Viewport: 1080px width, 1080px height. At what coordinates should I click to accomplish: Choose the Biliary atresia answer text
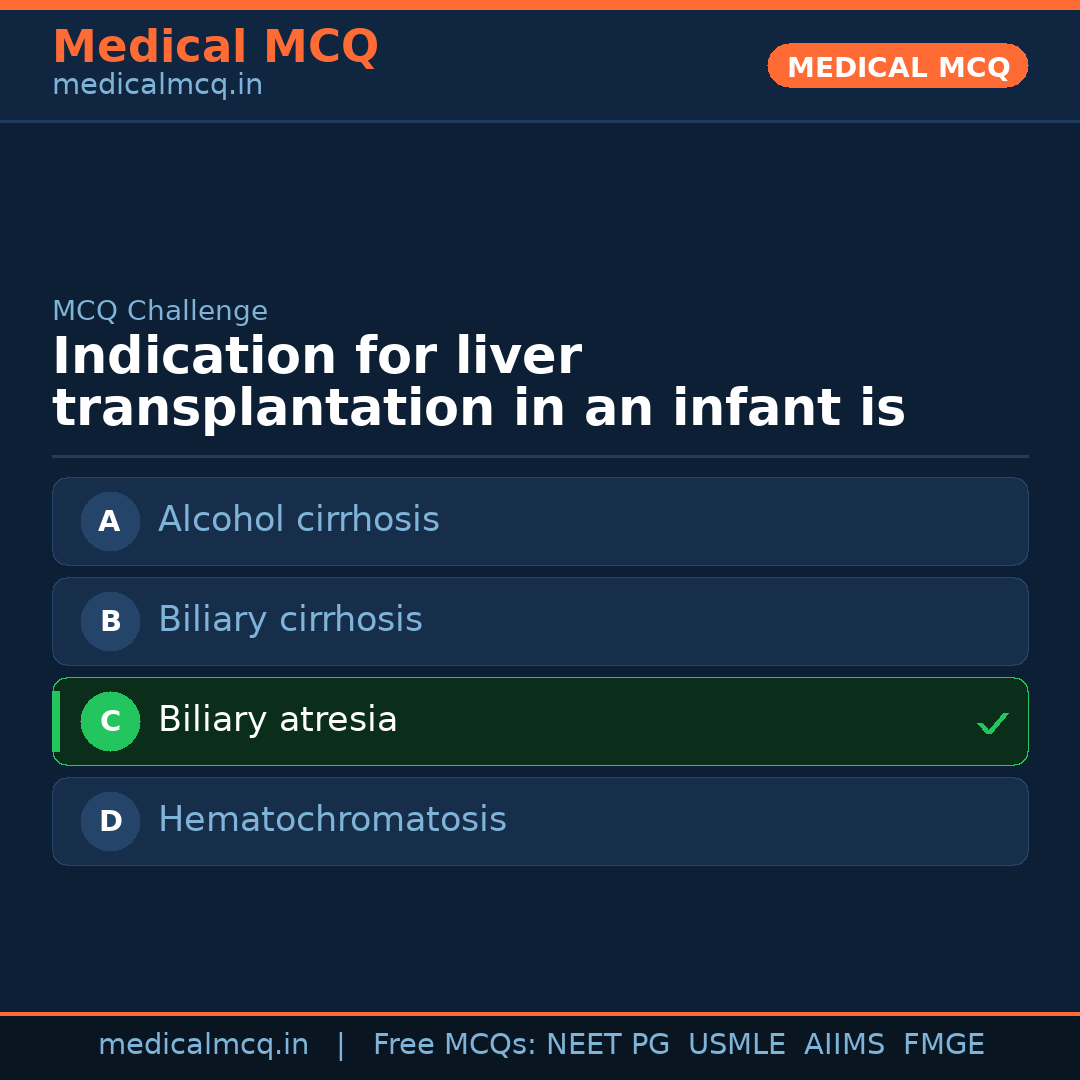278,720
